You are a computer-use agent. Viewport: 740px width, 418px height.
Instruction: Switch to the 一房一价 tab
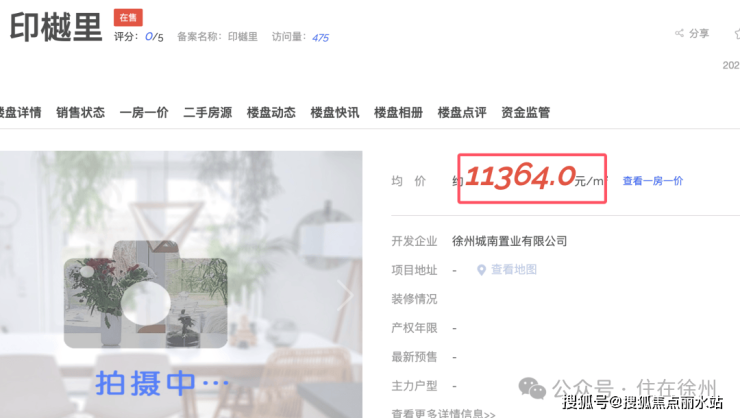point(144,112)
